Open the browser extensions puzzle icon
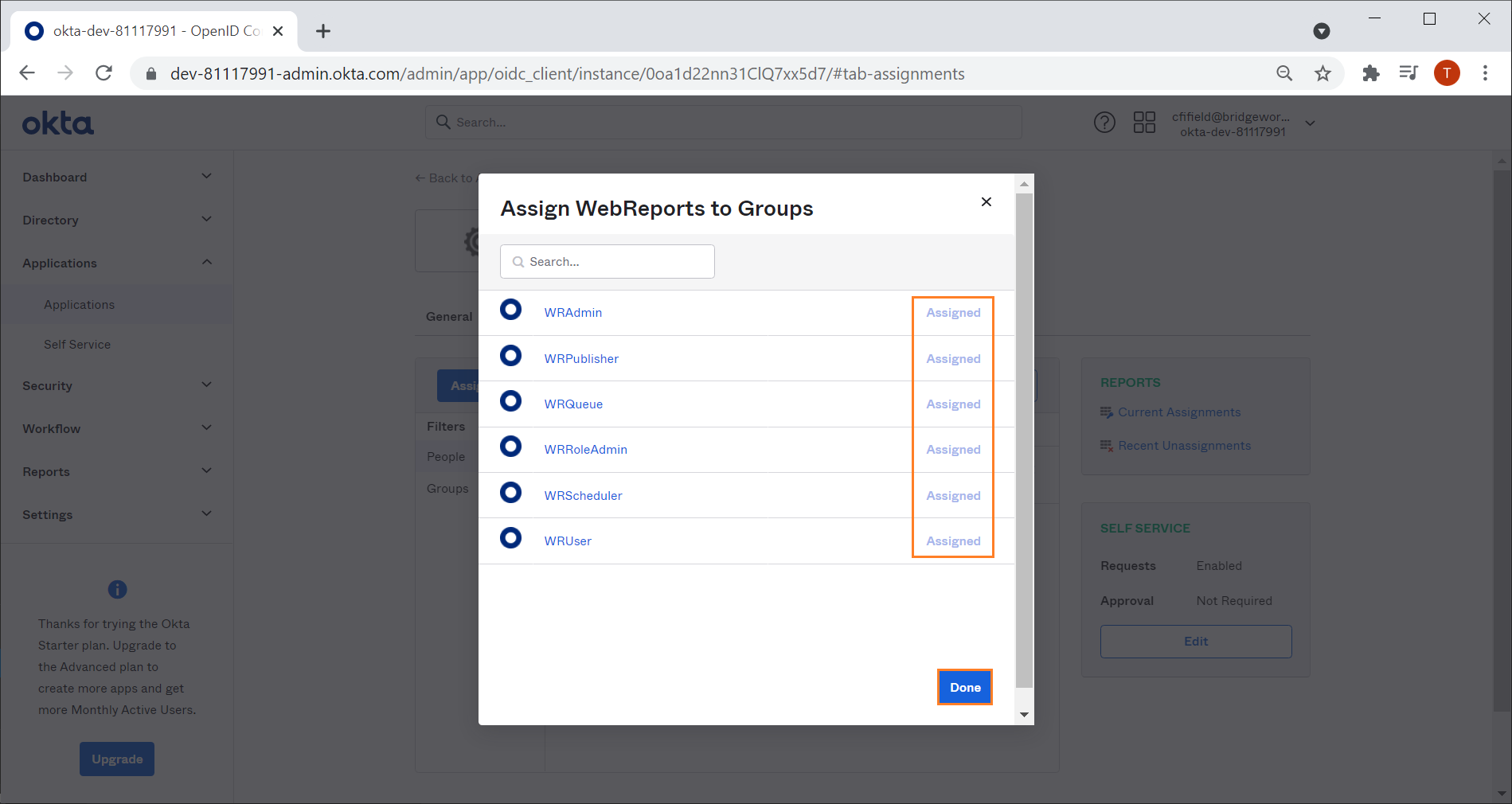The image size is (1512, 804). coord(1370,73)
